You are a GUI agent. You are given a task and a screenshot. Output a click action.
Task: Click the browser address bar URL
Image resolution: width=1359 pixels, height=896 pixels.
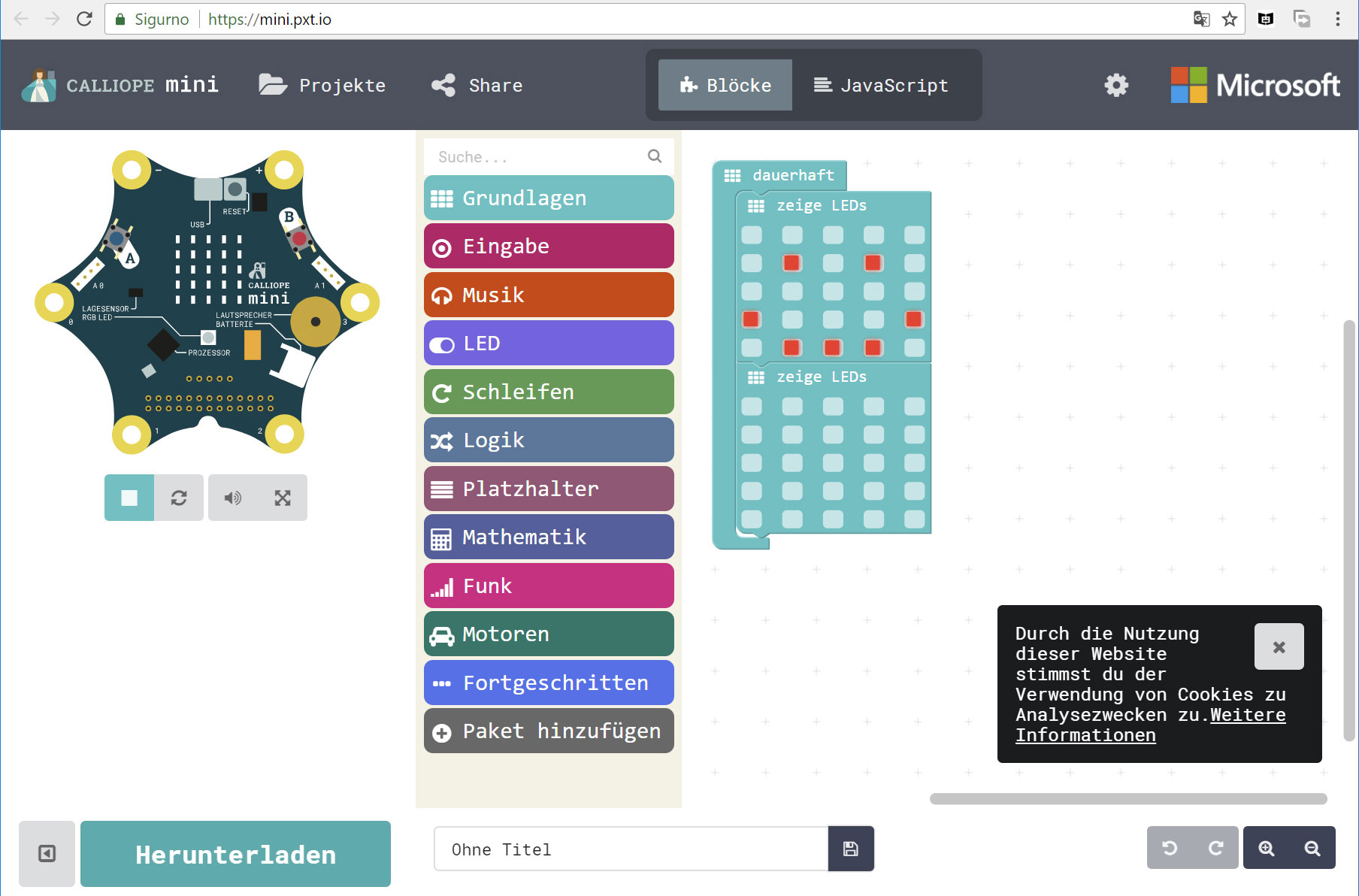270,19
